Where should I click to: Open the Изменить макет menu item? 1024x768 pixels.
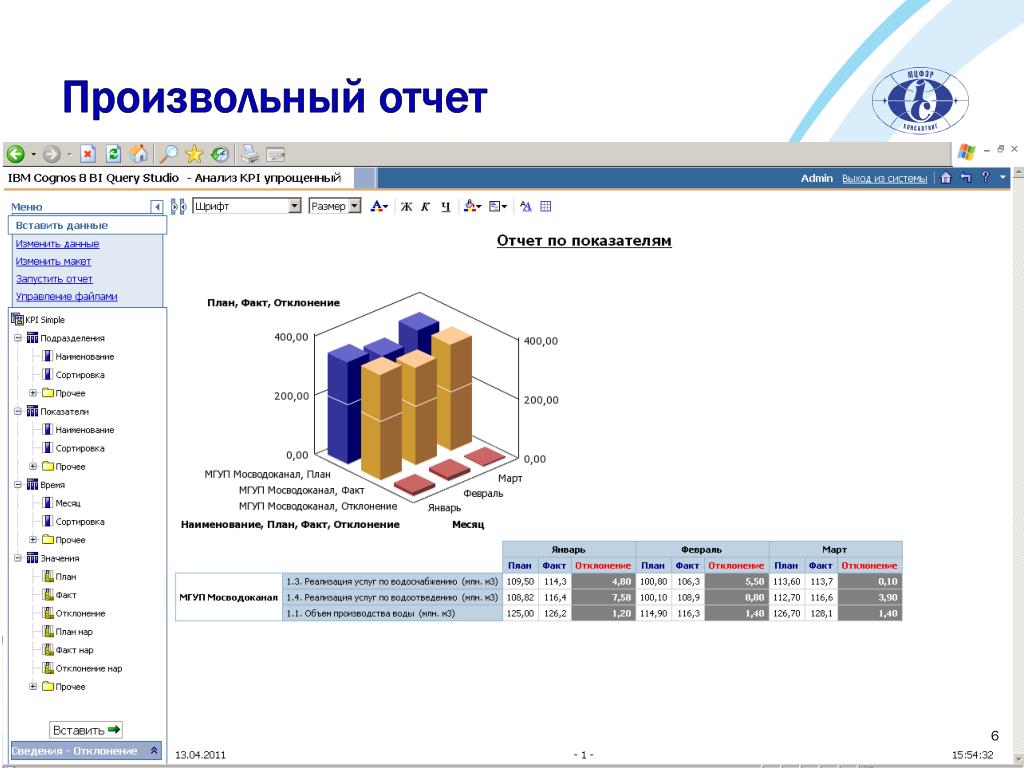click(x=54, y=261)
